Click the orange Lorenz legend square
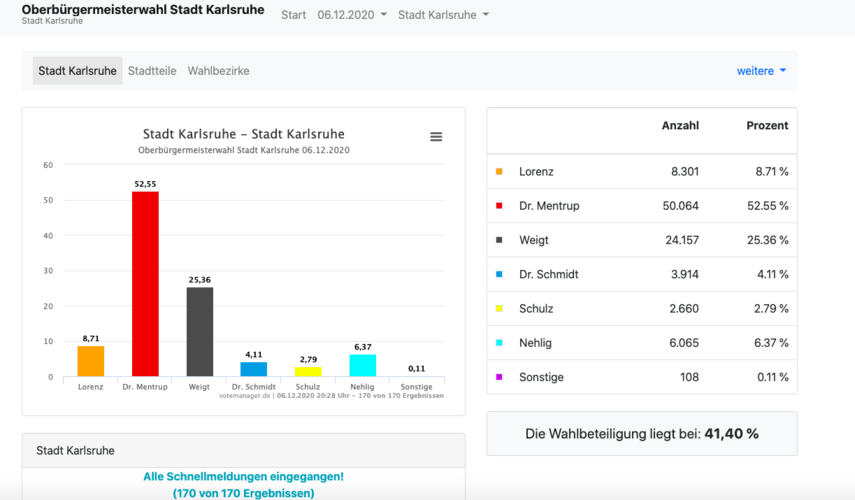Image resolution: width=855 pixels, height=500 pixels. 499,172
